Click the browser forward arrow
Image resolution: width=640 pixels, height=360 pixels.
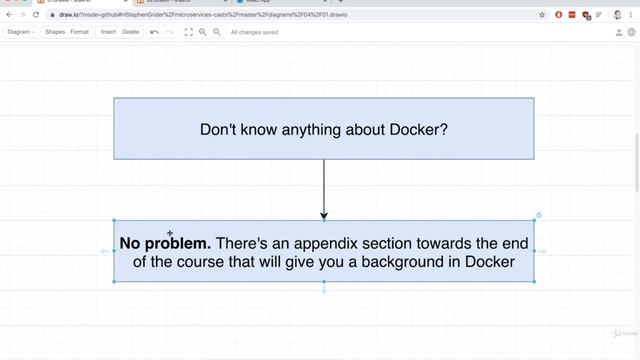[x=22, y=15]
